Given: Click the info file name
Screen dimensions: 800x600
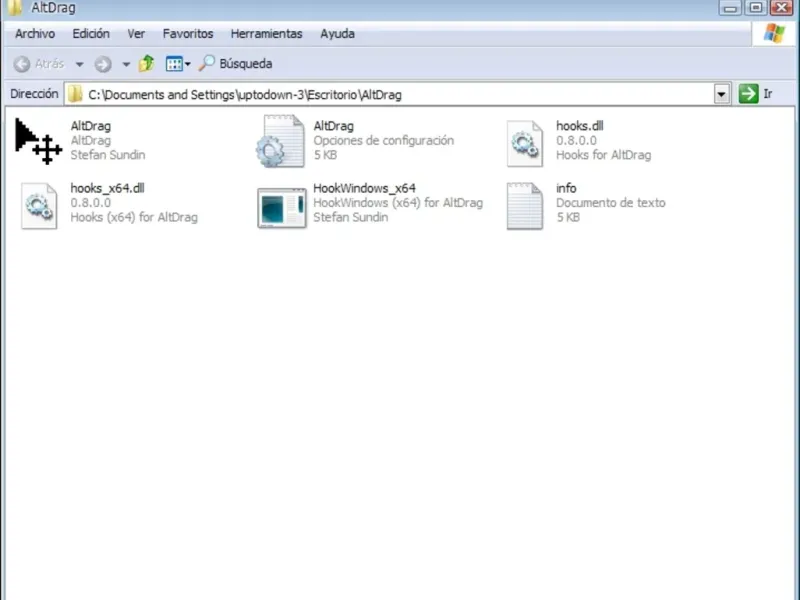Looking at the screenshot, I should click(566, 188).
